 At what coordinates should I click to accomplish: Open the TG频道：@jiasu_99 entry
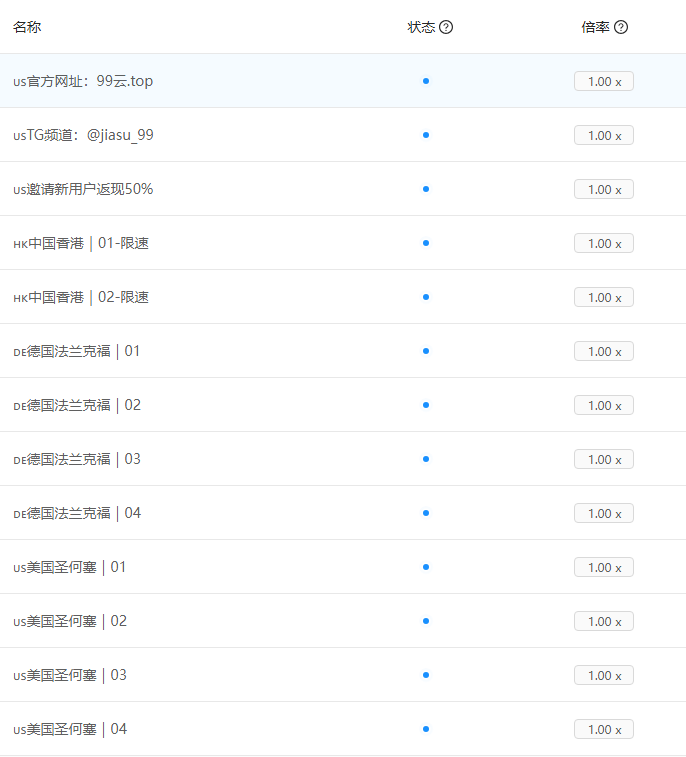pos(84,135)
